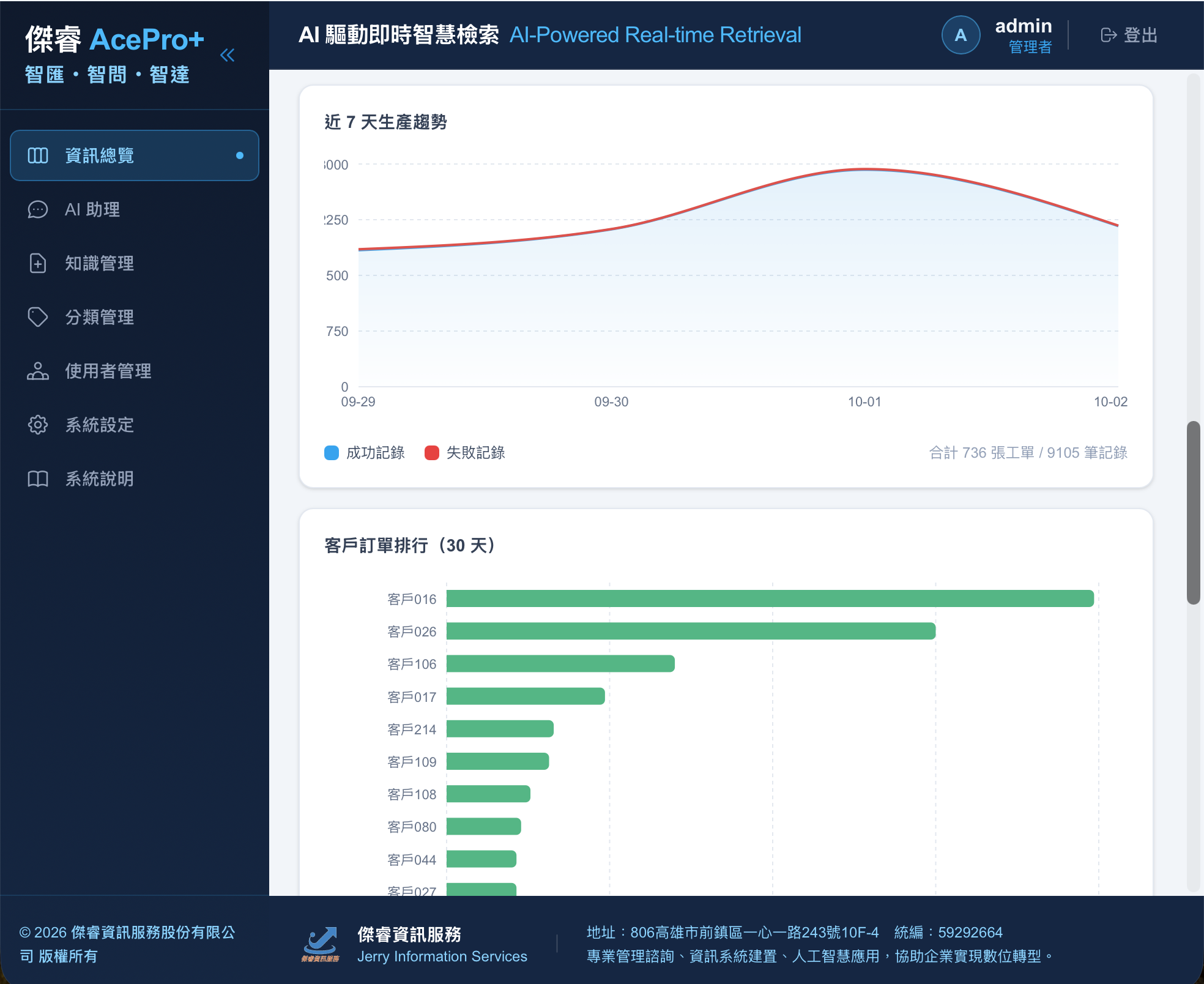
Task: Click the 系統說明 book icon
Action: coord(38,479)
